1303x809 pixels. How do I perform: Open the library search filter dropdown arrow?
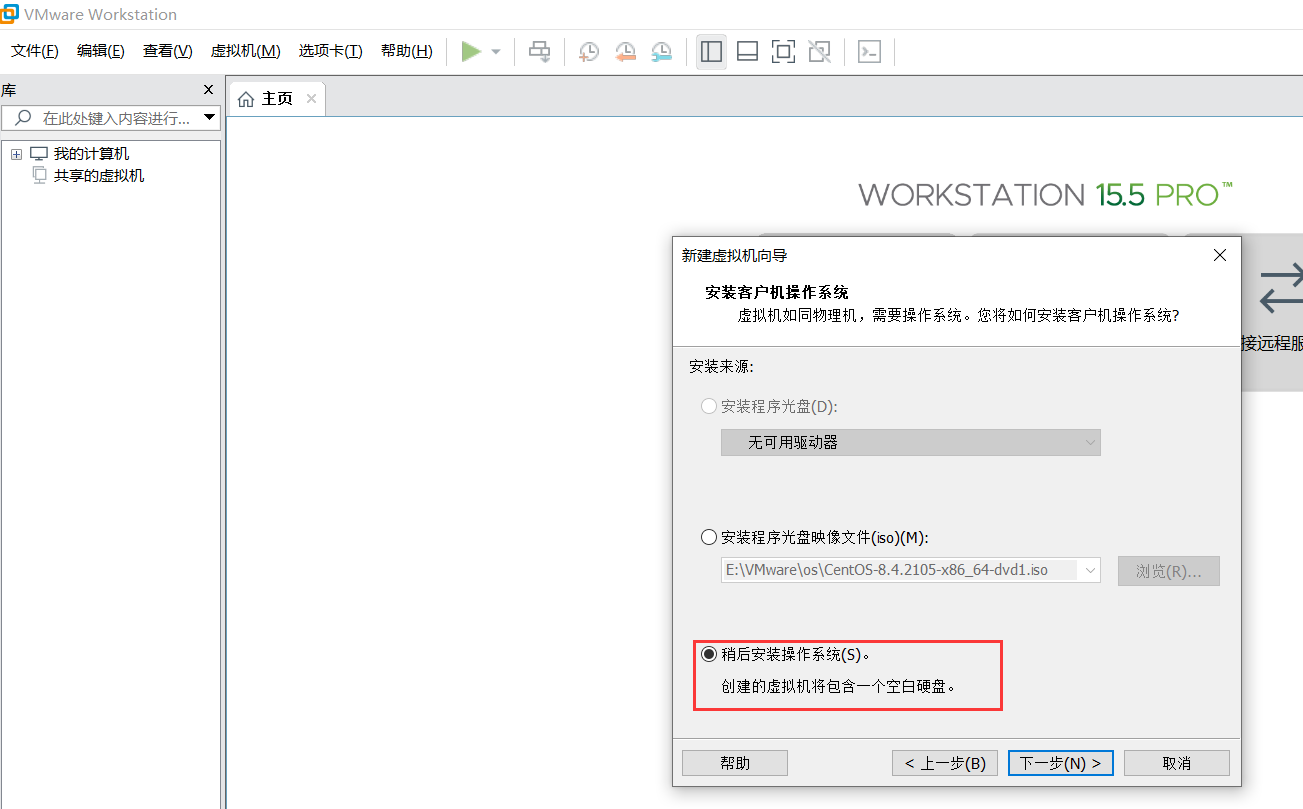pyautogui.click(x=210, y=118)
